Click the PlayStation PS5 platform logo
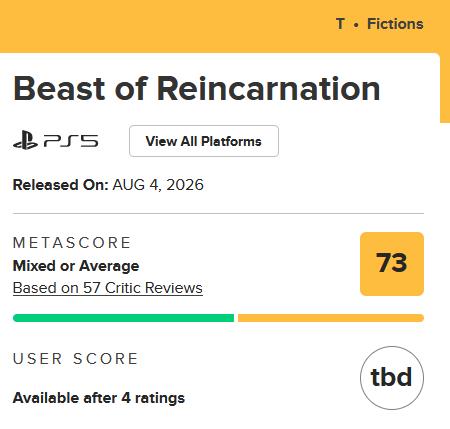 [x=56, y=140]
